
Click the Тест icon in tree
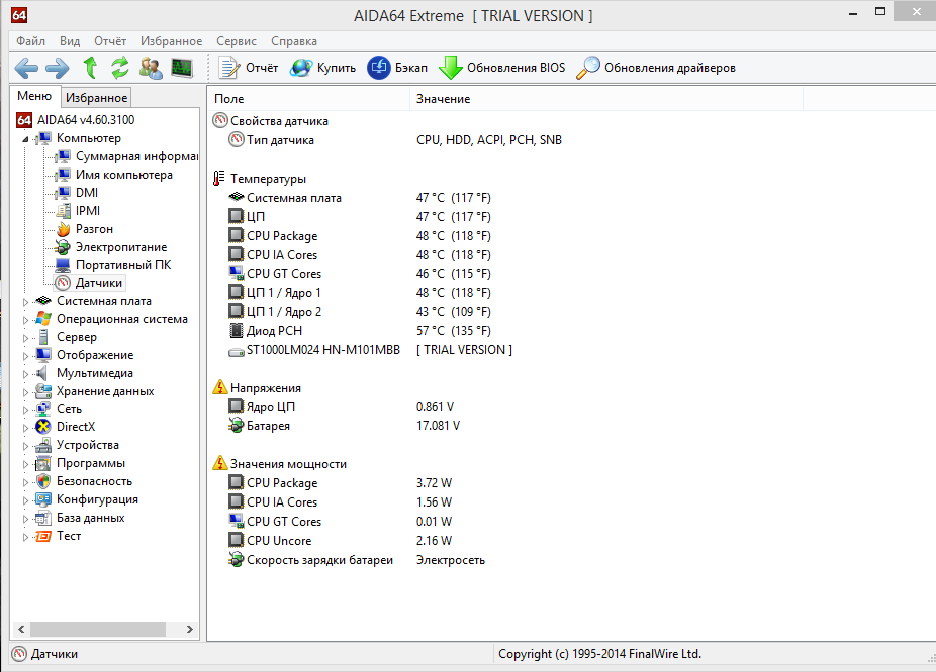pos(43,537)
